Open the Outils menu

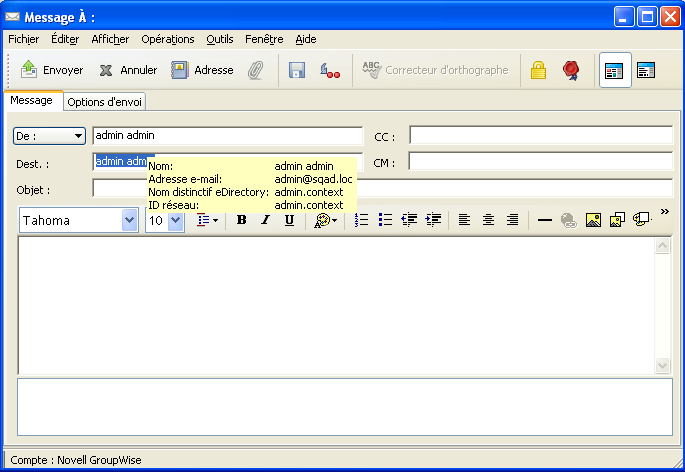[x=220, y=39]
